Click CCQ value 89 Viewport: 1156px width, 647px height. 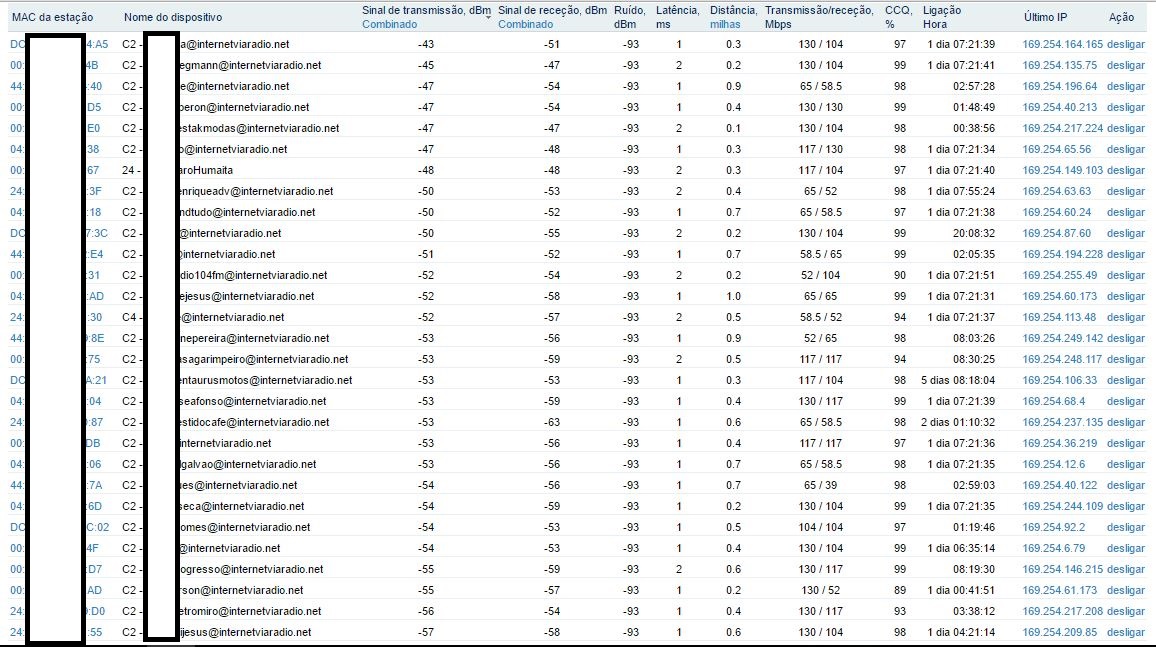coord(899,590)
